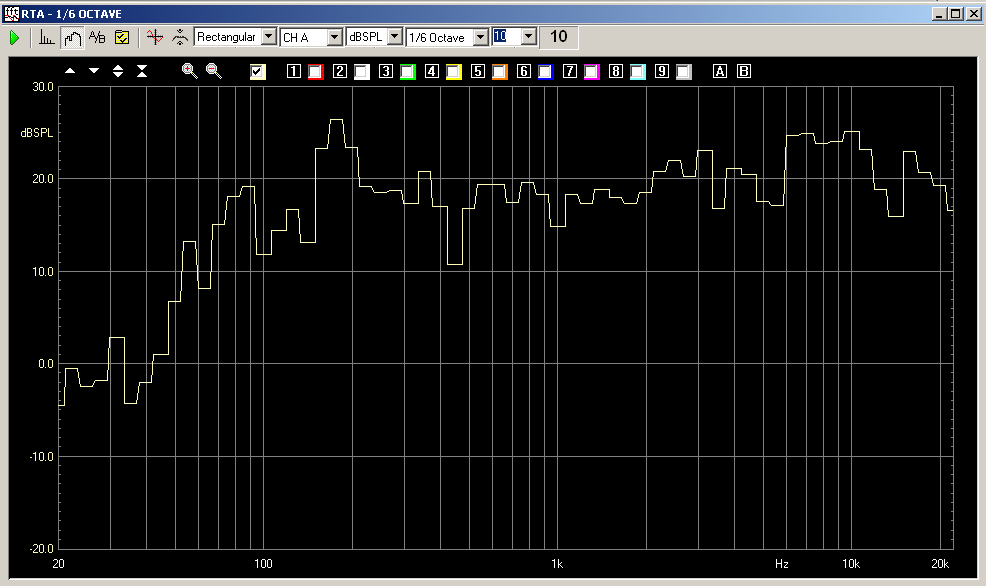Open the dBSPL units dropdown
Viewport: 986px width, 586px height.
pyautogui.click(x=394, y=37)
